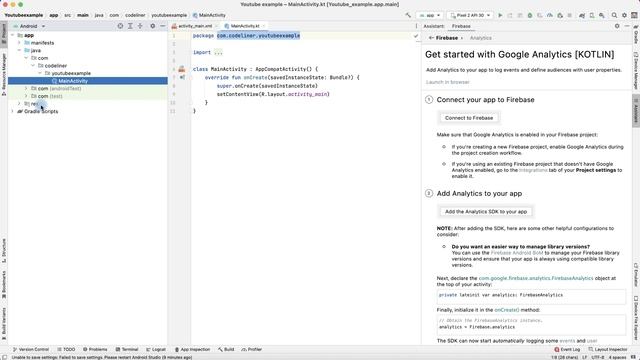This screenshot has height=360, width=640.
Task: Open the Gradle side tab on the right edge
Action: pyautogui.click(x=636, y=34)
